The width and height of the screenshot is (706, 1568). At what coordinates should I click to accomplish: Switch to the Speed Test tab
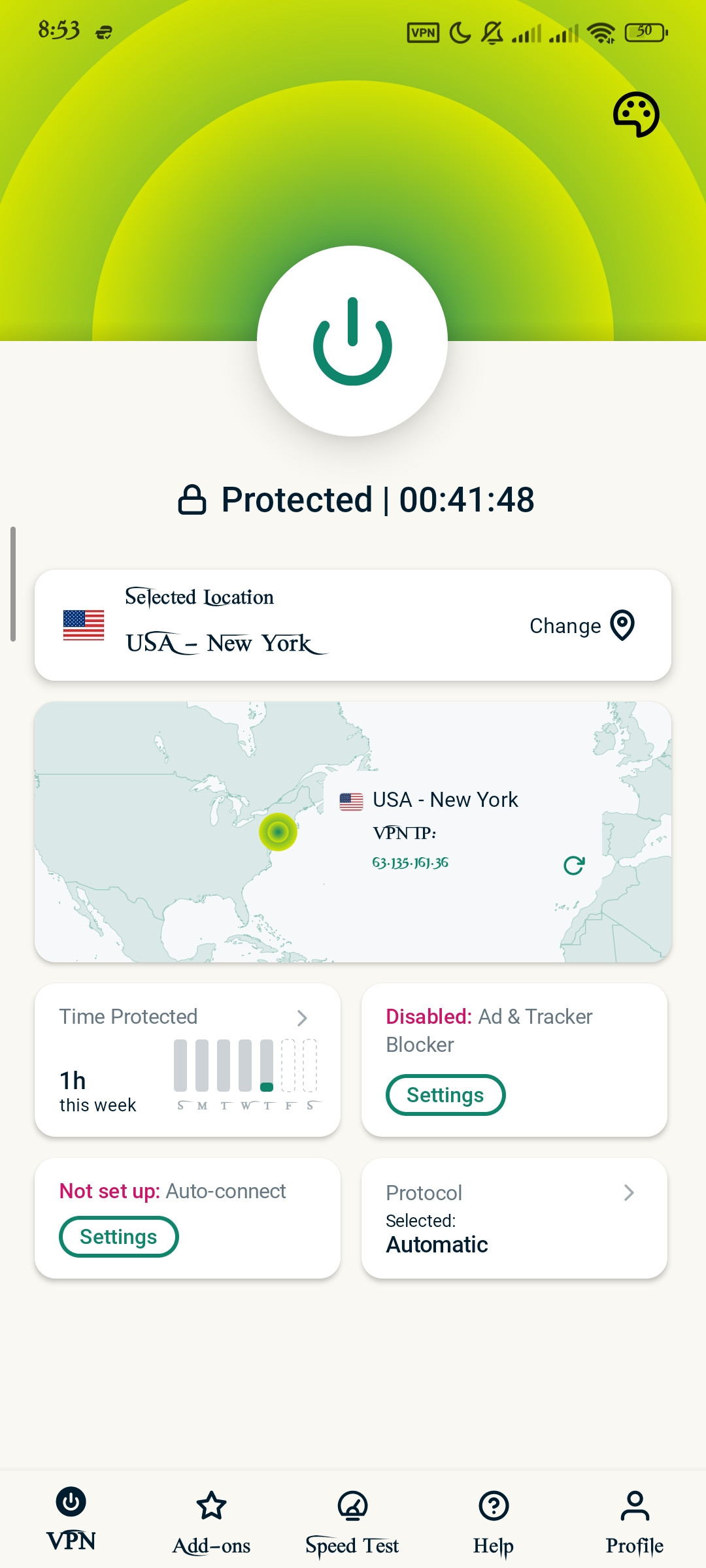coord(352,1522)
